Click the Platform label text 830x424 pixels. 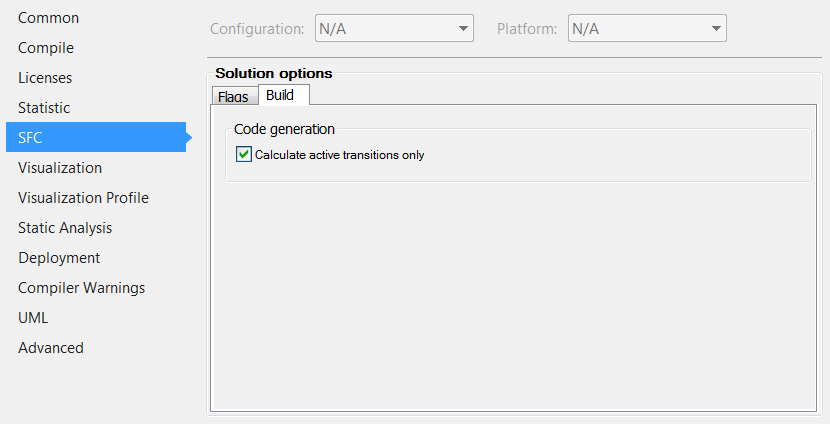(527, 29)
